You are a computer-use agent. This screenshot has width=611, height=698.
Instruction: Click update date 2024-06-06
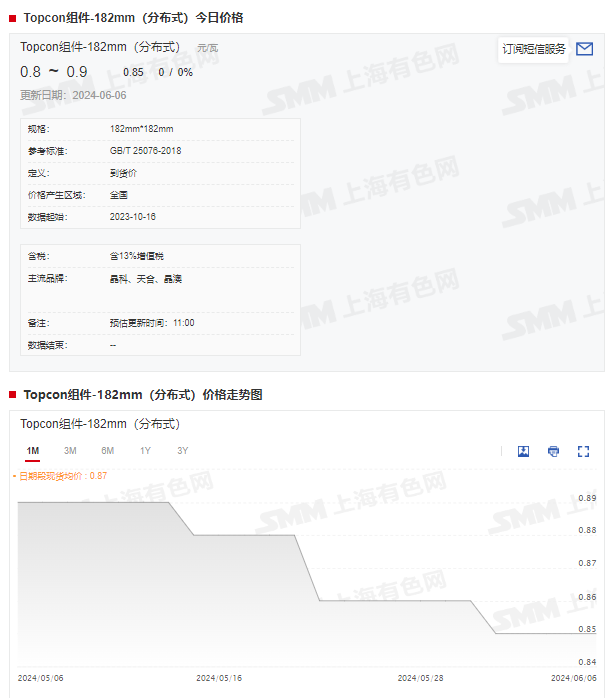pos(99,95)
